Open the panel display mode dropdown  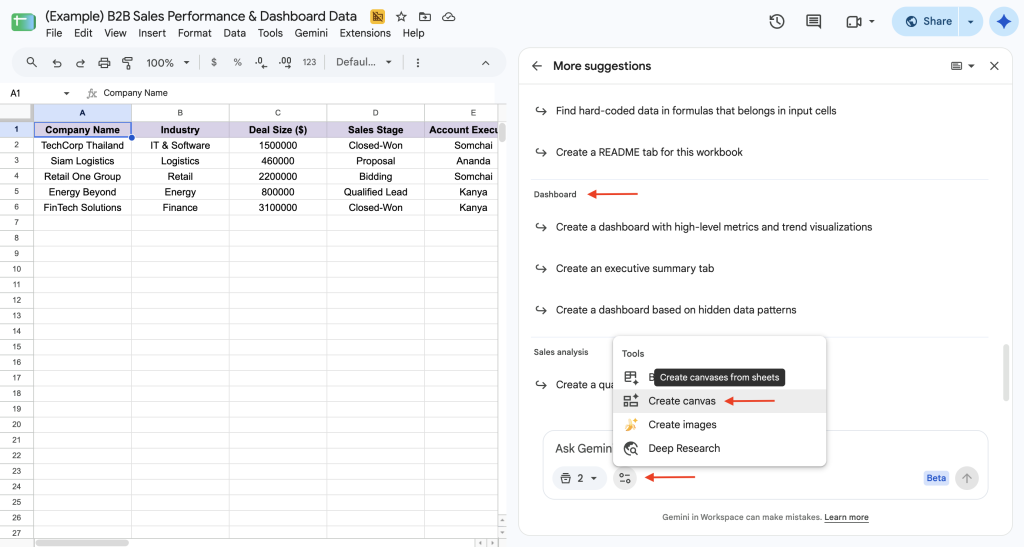[x=963, y=66]
